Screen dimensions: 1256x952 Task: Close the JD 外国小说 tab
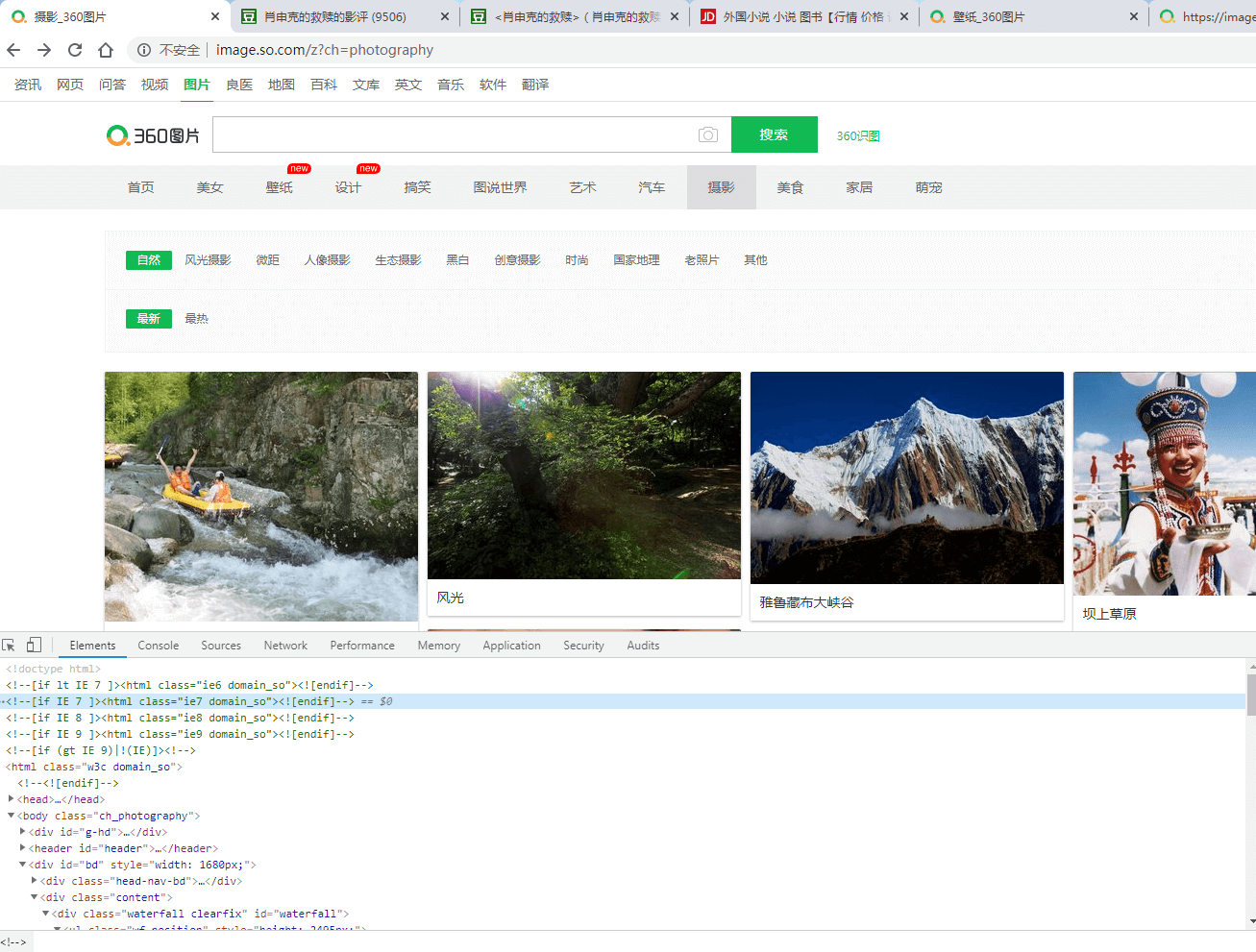click(x=904, y=16)
